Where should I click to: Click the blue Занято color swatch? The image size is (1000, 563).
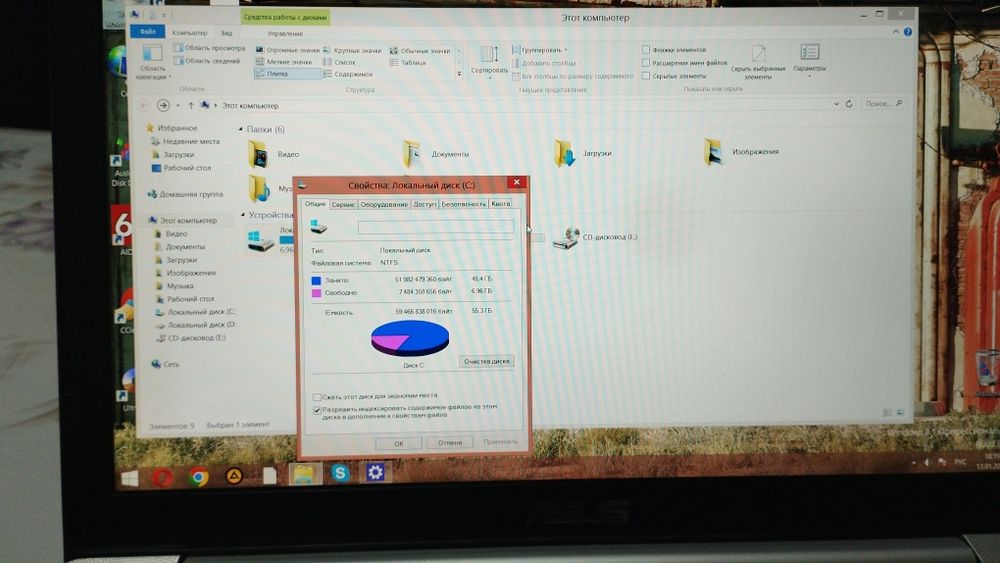(x=316, y=281)
